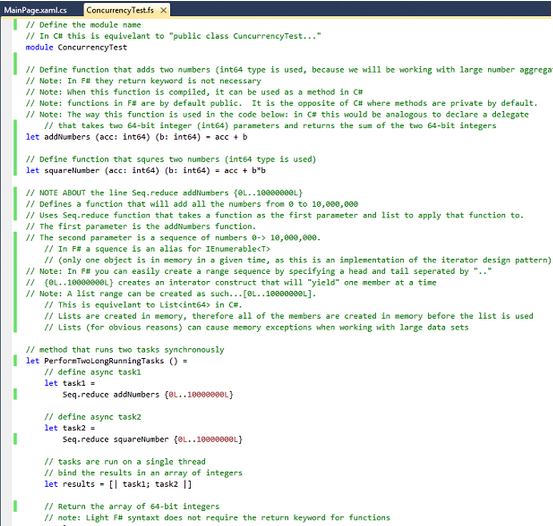Click the comment '// NOTE ABOUT the line Seq.reduce addNumbers'

[x=164, y=193]
